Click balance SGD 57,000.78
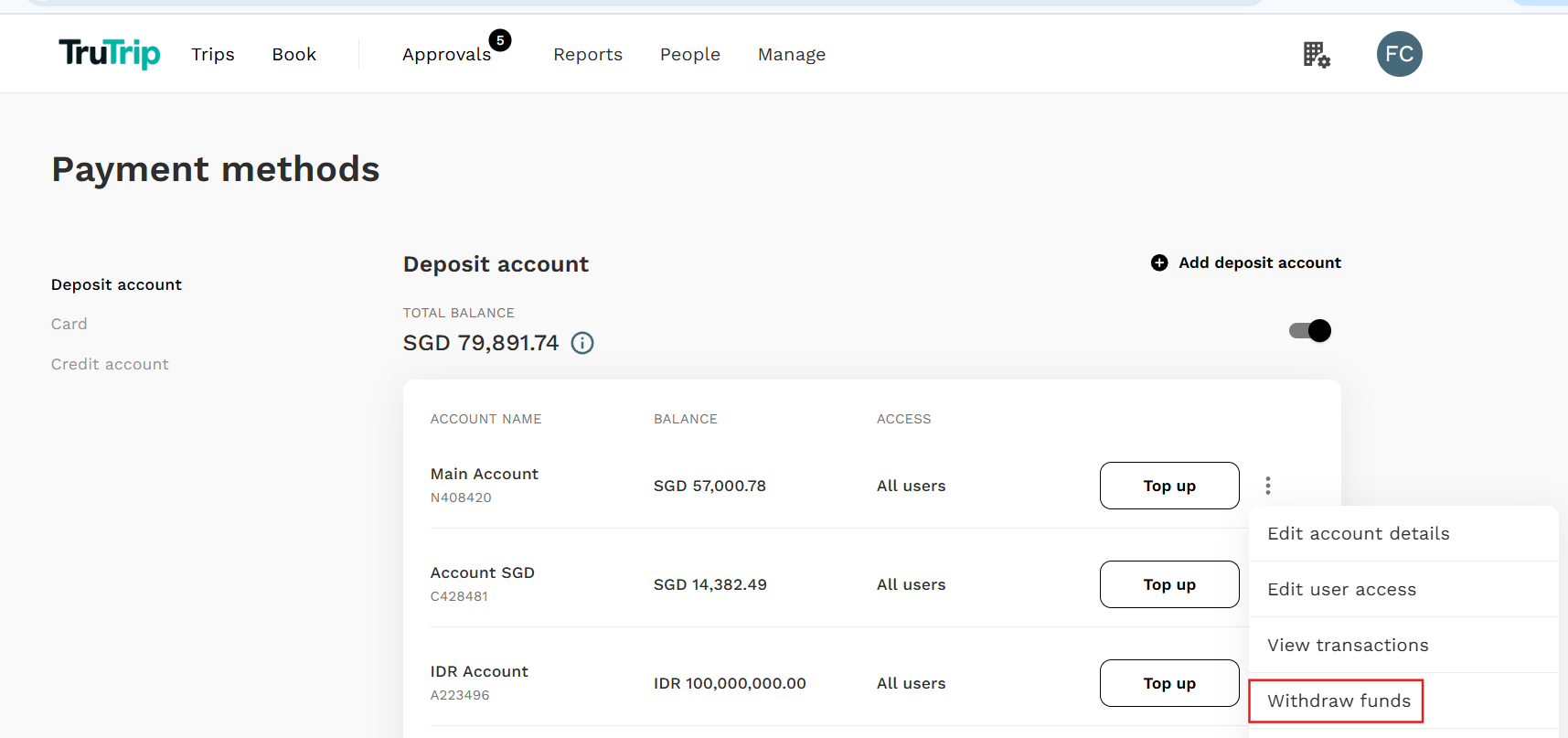This screenshot has height=738, width=1568. (x=709, y=486)
